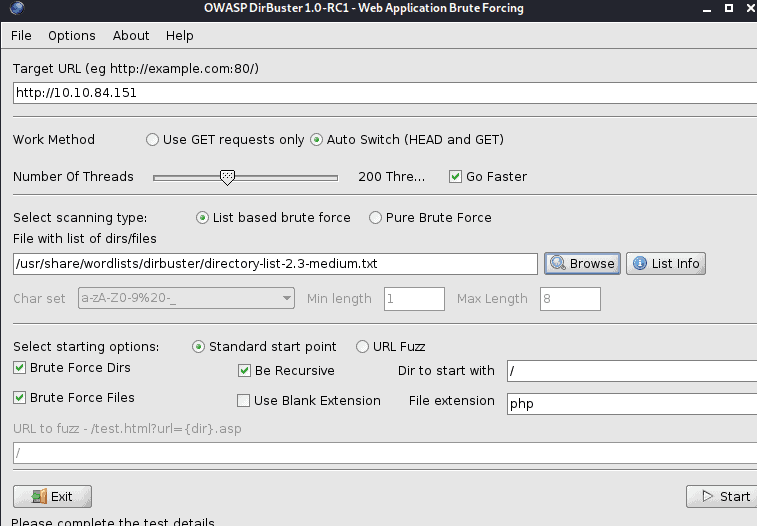This screenshot has height=526, width=757.
Task: Open the File menu
Action: 21,36
